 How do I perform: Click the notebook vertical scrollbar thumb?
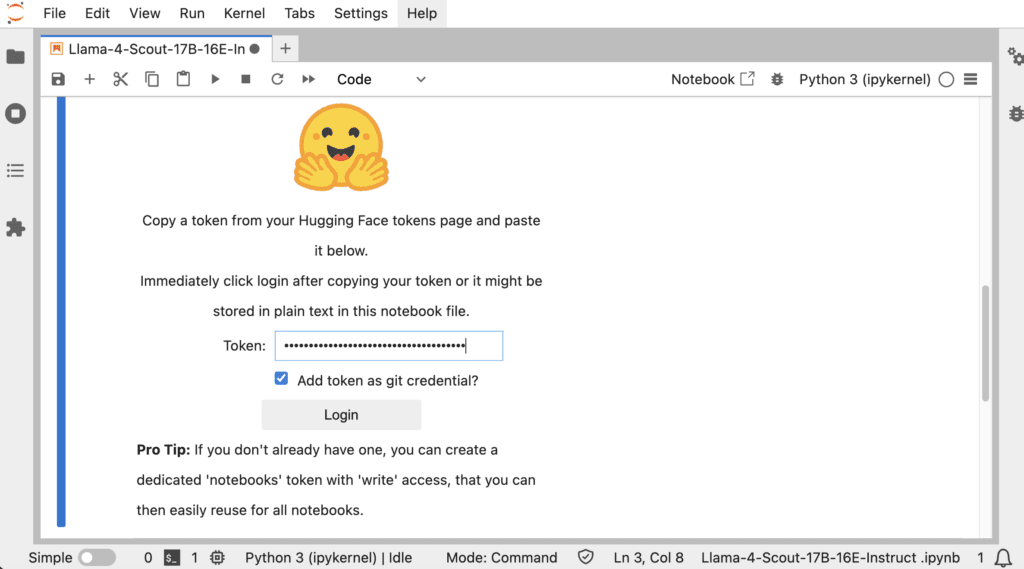coord(985,343)
